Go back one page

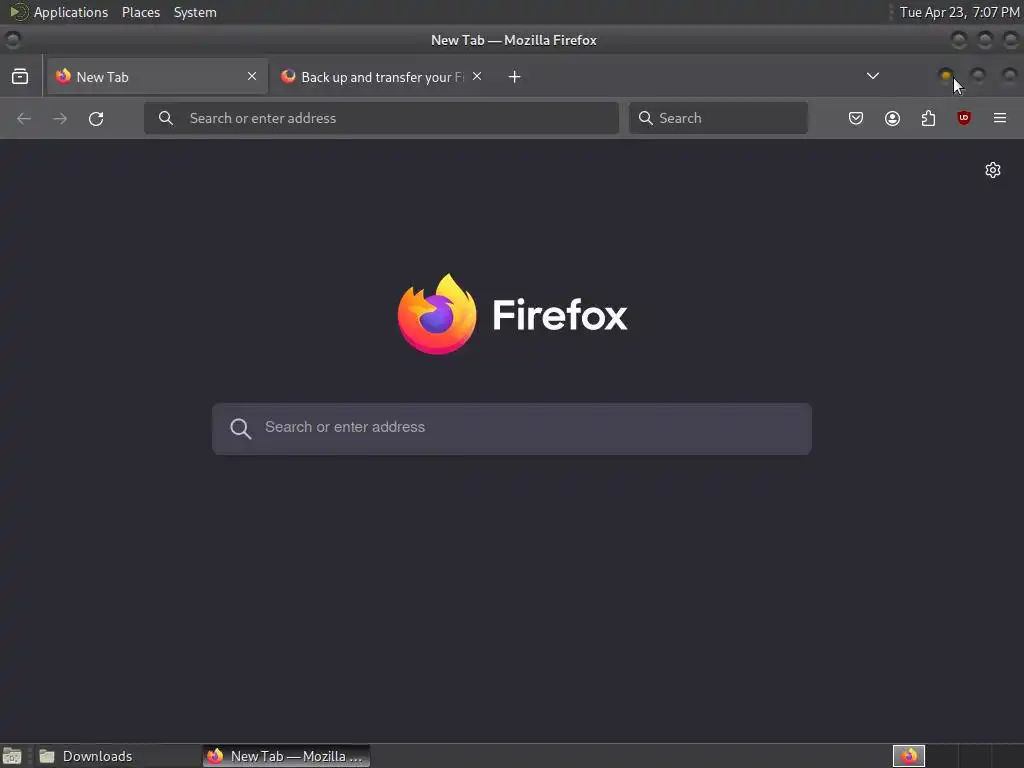(24, 118)
